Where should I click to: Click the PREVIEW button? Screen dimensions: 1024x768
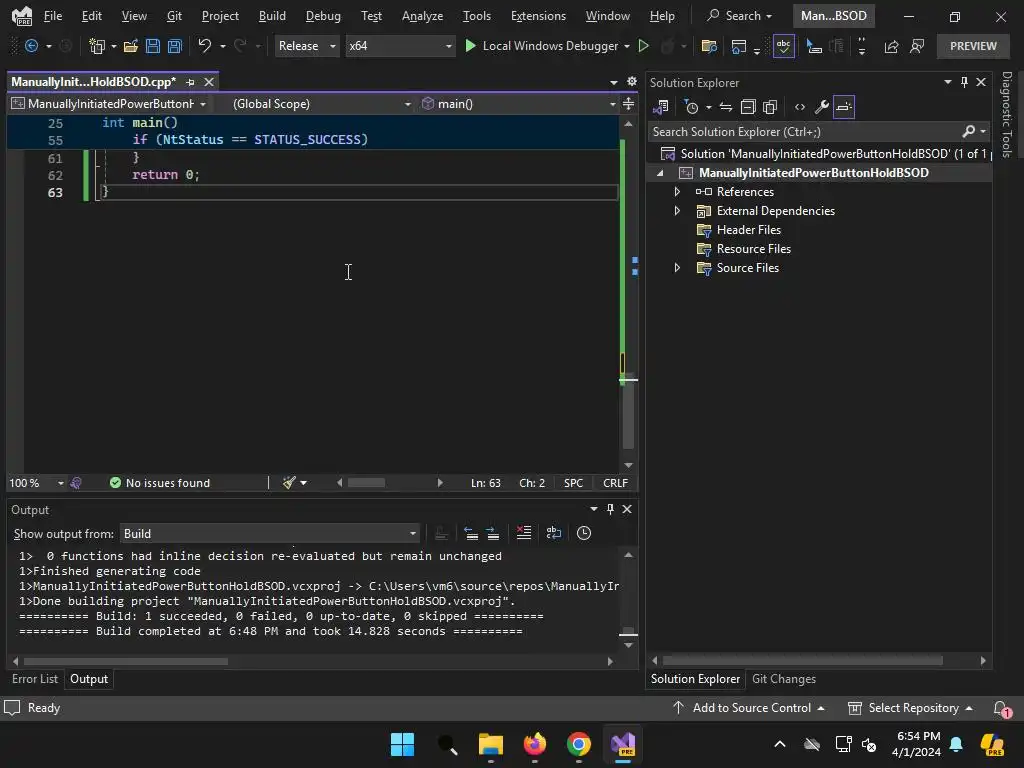click(973, 46)
